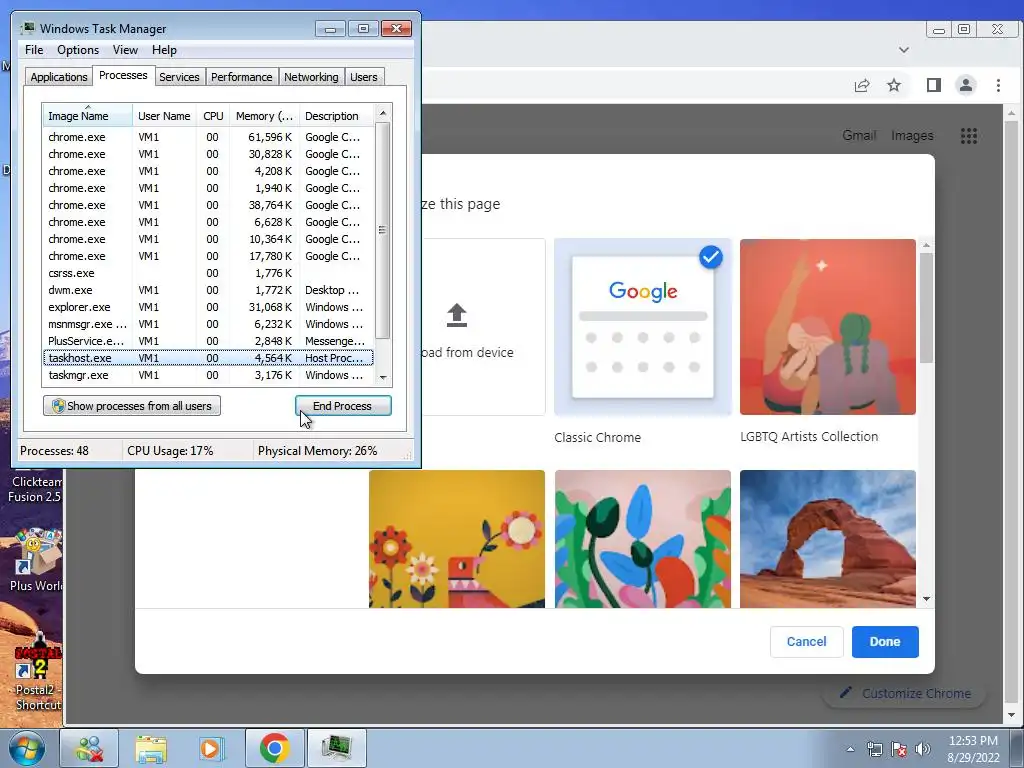This screenshot has height=768, width=1024.
Task: Open the Plus World desktop shortcut
Action: [x=36, y=560]
